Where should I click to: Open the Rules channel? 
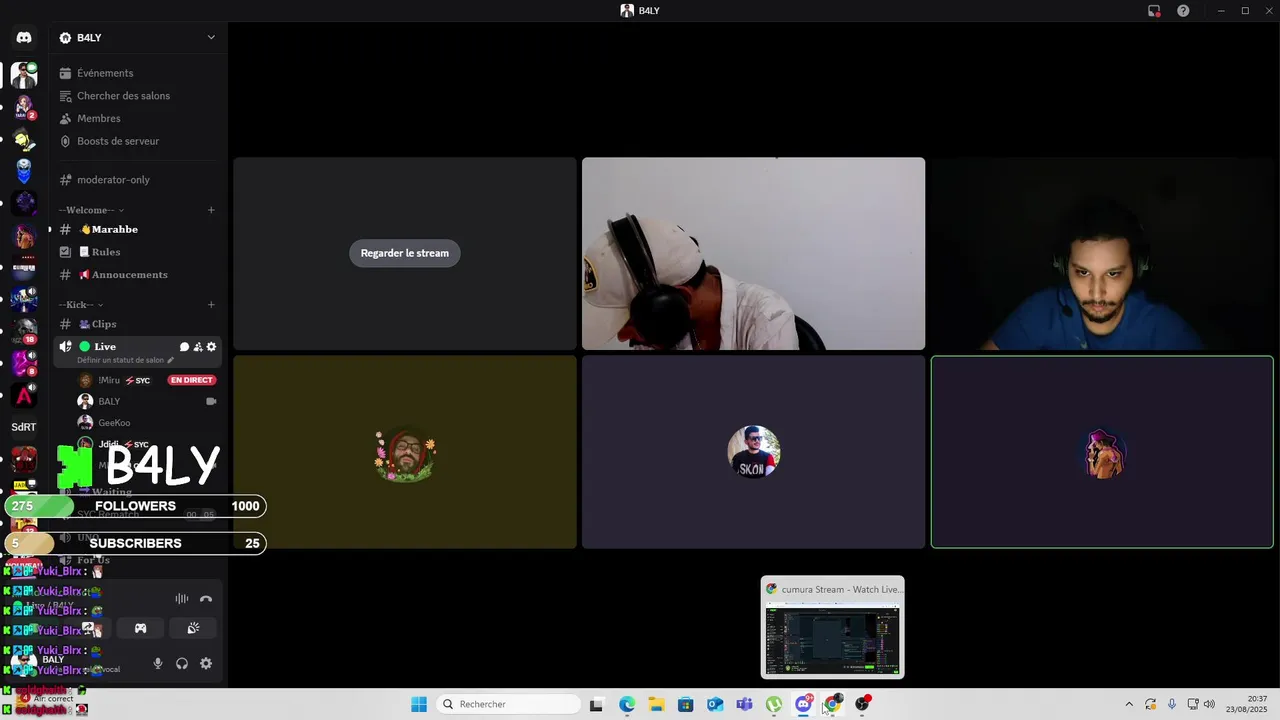click(x=138, y=252)
